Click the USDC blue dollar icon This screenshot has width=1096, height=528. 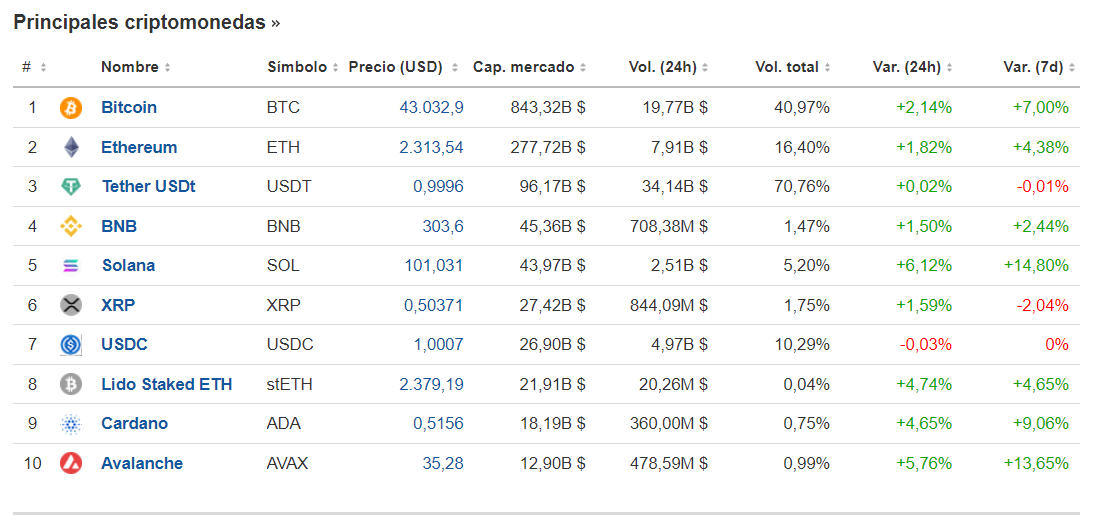coord(71,345)
